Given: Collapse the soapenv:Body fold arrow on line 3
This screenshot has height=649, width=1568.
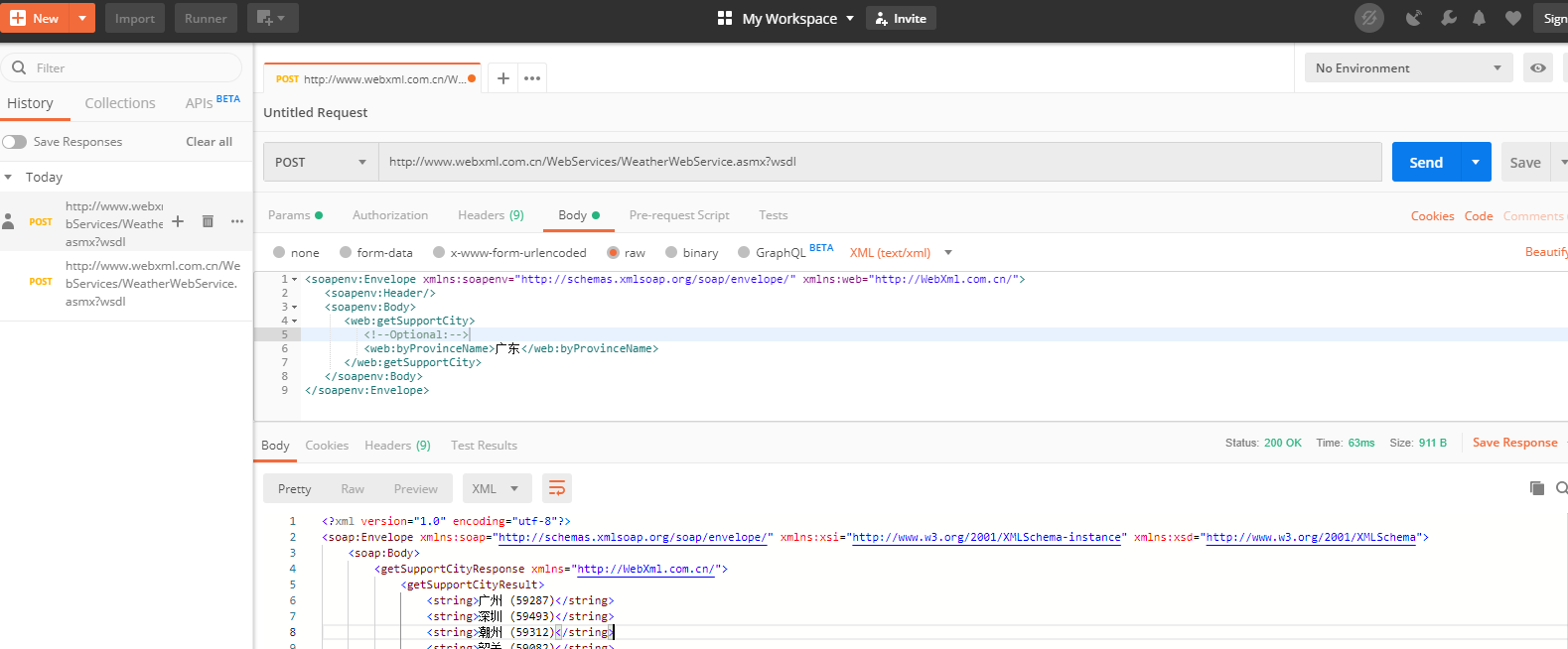Looking at the screenshot, I should coord(295,308).
